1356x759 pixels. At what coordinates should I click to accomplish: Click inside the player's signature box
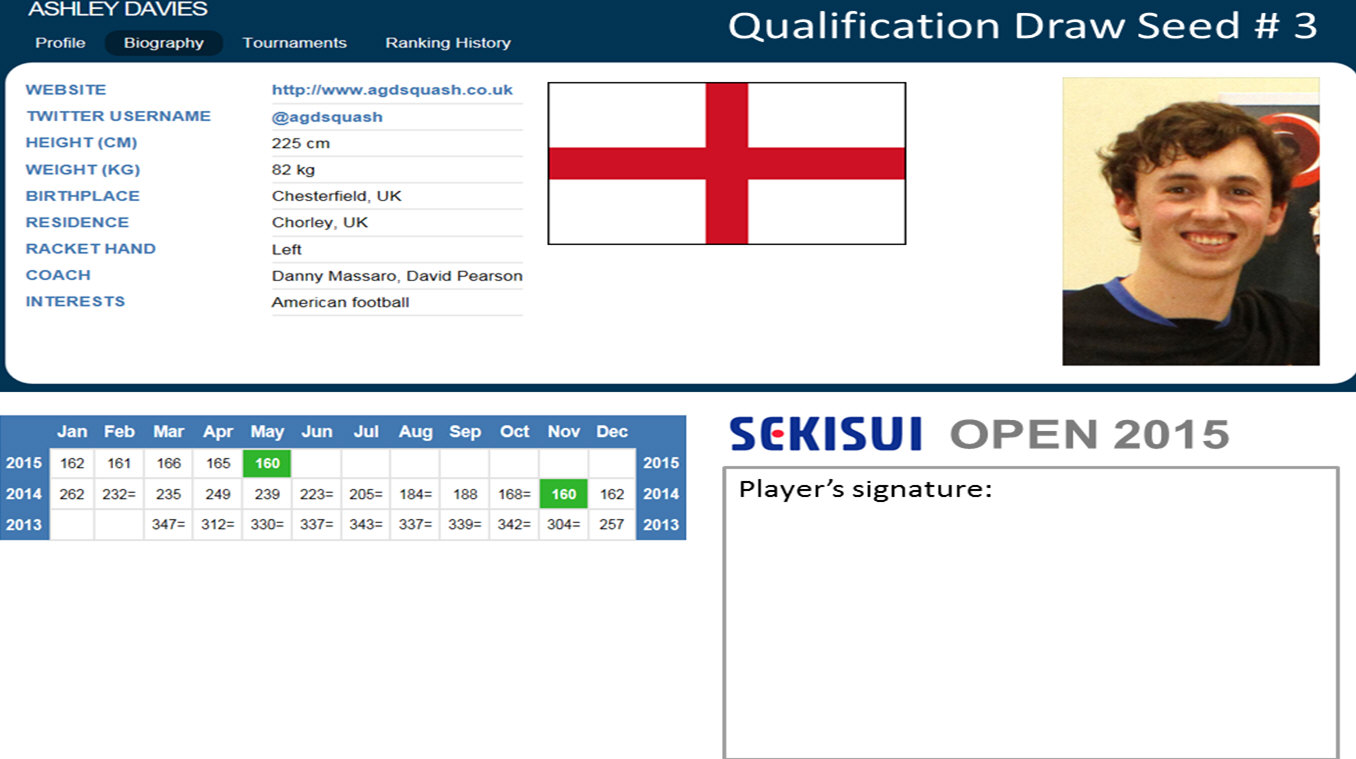pyautogui.click(x=1030, y=620)
